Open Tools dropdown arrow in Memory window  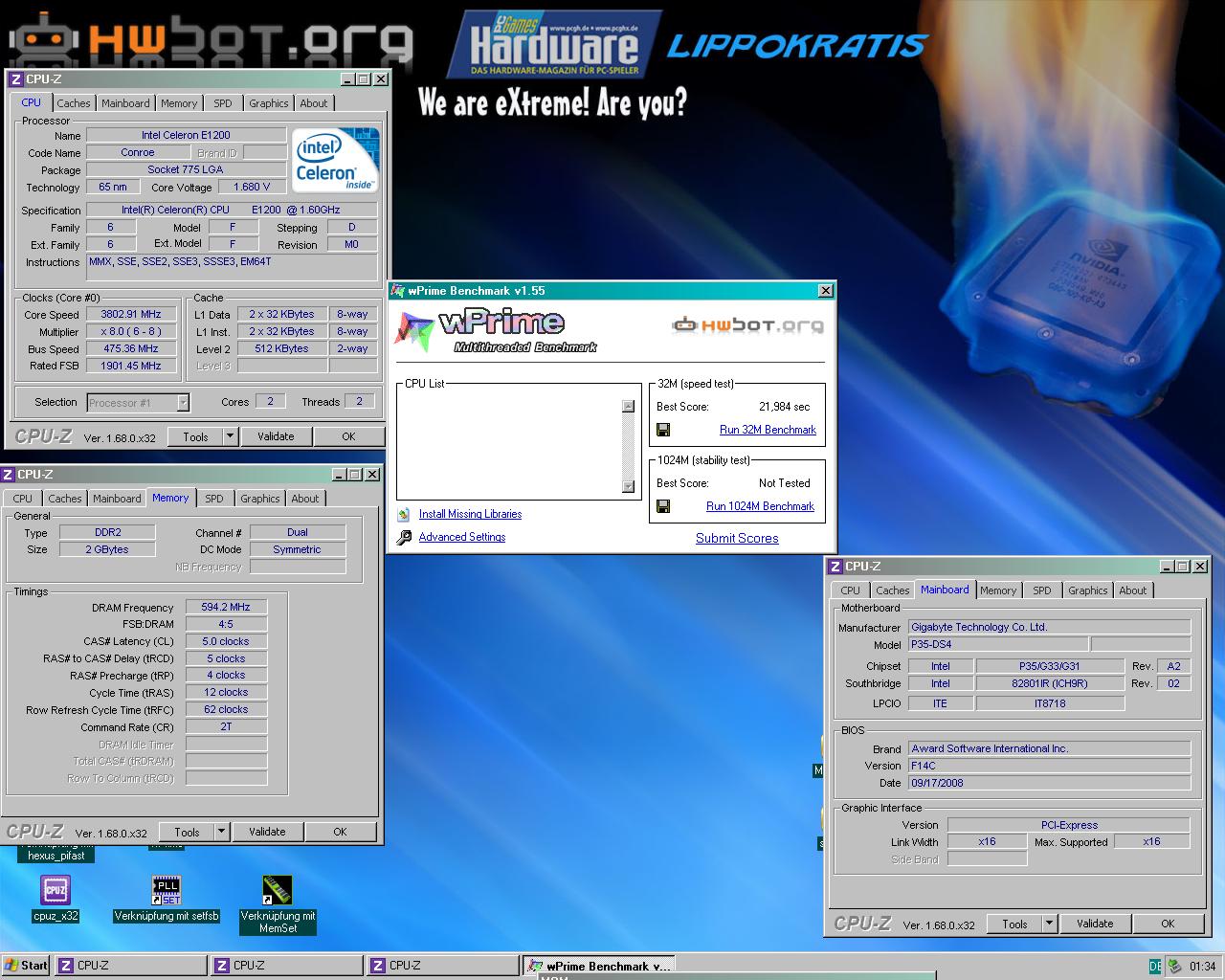221,832
